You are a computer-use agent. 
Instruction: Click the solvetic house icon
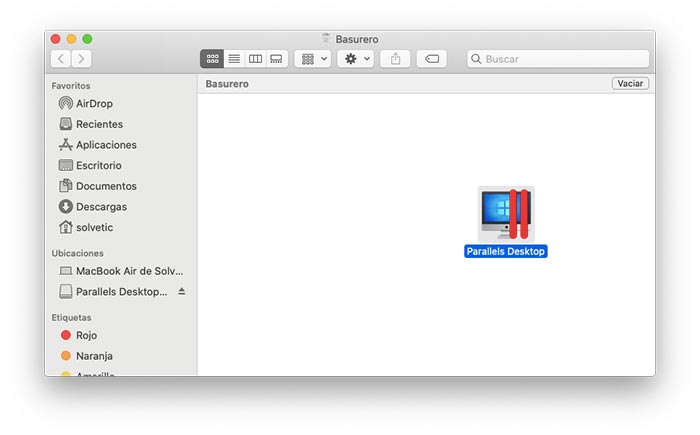pos(66,227)
